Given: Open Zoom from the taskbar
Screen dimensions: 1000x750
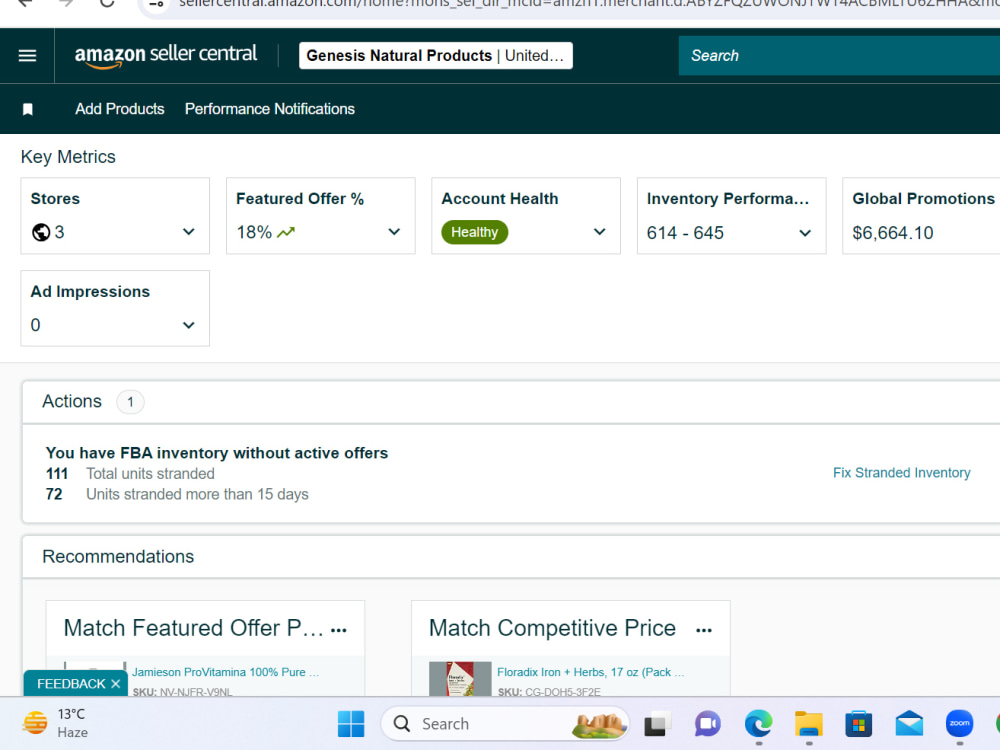Looking at the screenshot, I should tap(959, 723).
